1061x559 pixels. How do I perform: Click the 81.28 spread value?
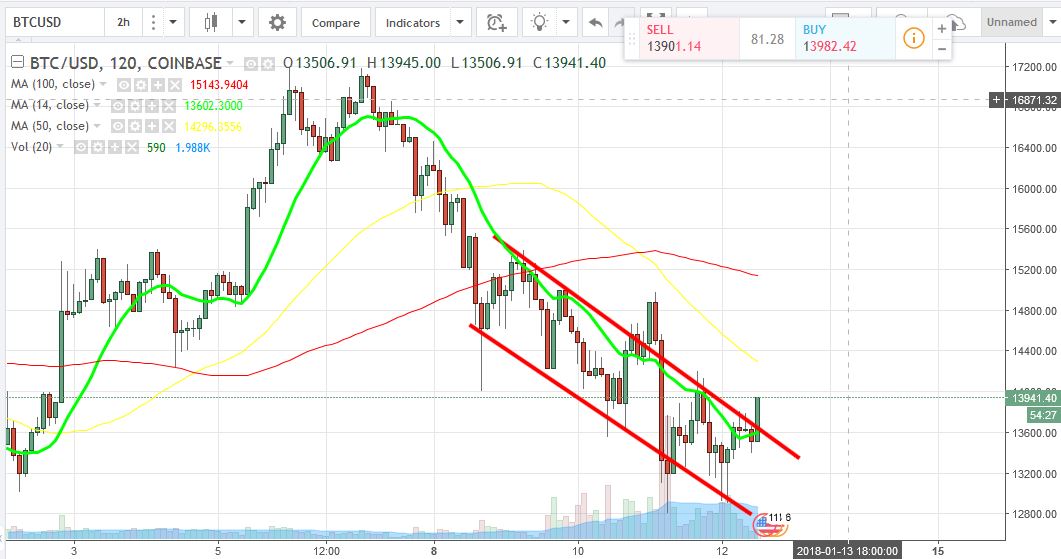767,39
